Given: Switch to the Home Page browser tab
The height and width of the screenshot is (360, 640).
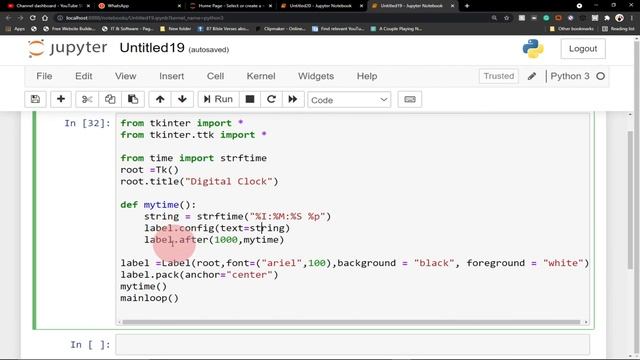Looking at the screenshot, I should [230, 6].
